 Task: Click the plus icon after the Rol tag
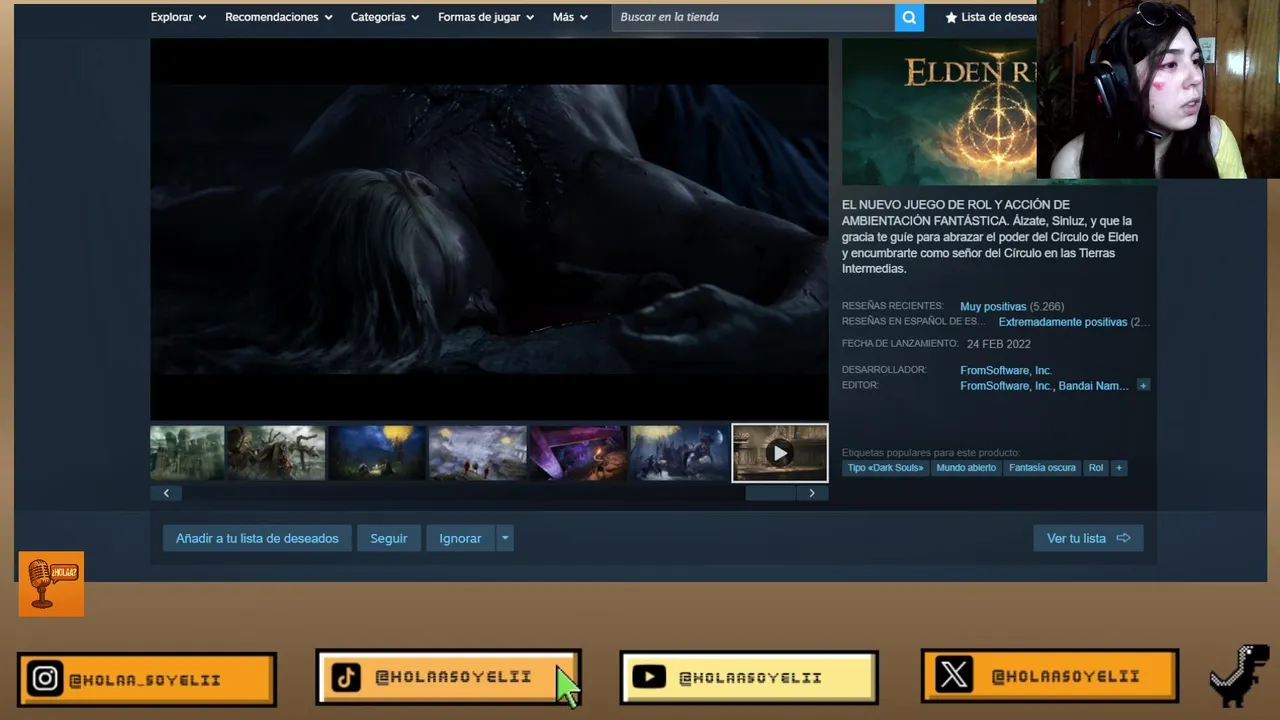point(1119,467)
